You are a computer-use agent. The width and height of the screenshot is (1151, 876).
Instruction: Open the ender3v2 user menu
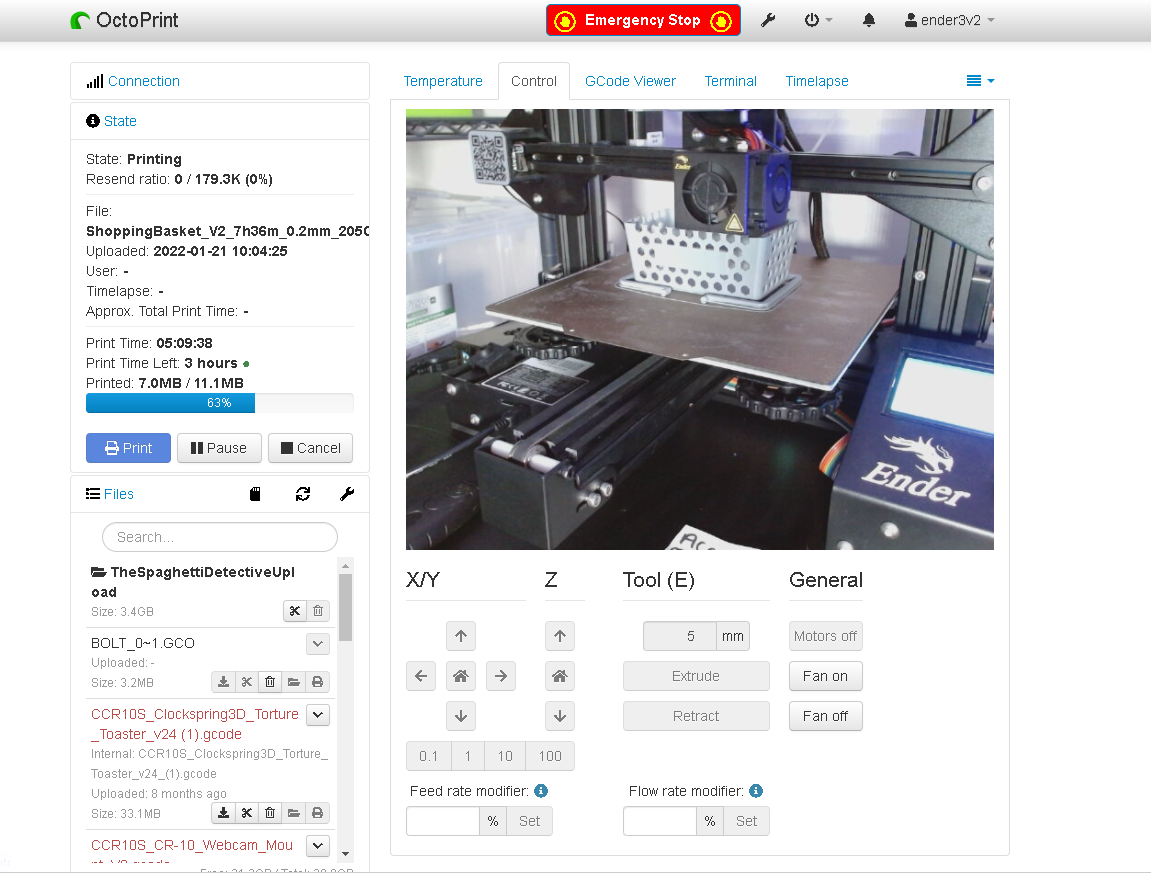[949, 21]
